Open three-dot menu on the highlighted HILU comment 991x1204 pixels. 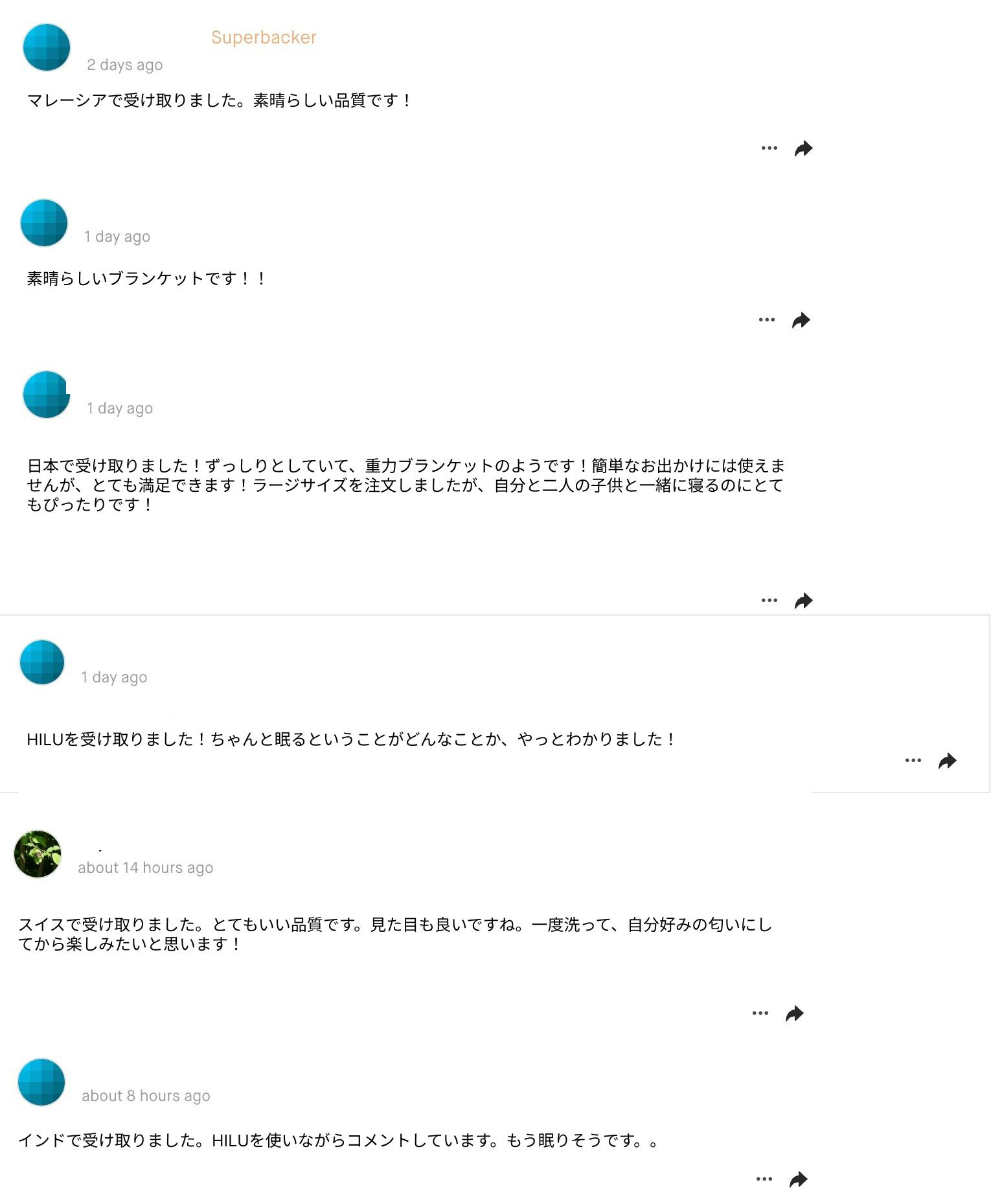tap(913, 761)
